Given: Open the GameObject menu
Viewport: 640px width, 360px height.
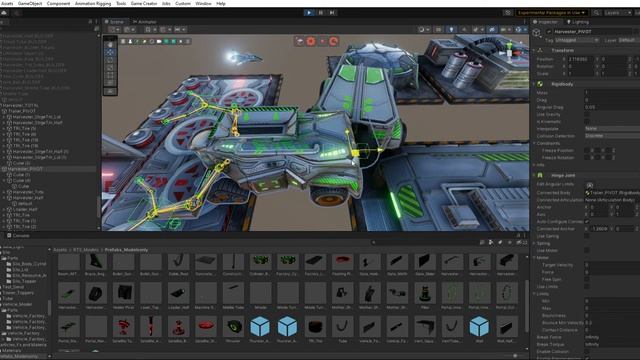Looking at the screenshot, I should point(30,3).
